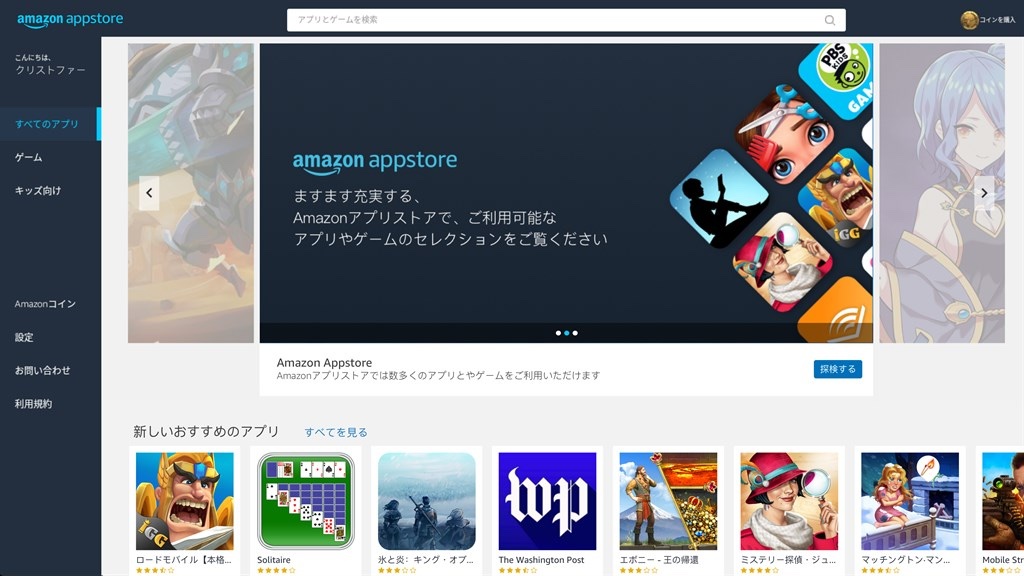
Task: Click the Amazon Appstore logo
Action: (x=70, y=20)
